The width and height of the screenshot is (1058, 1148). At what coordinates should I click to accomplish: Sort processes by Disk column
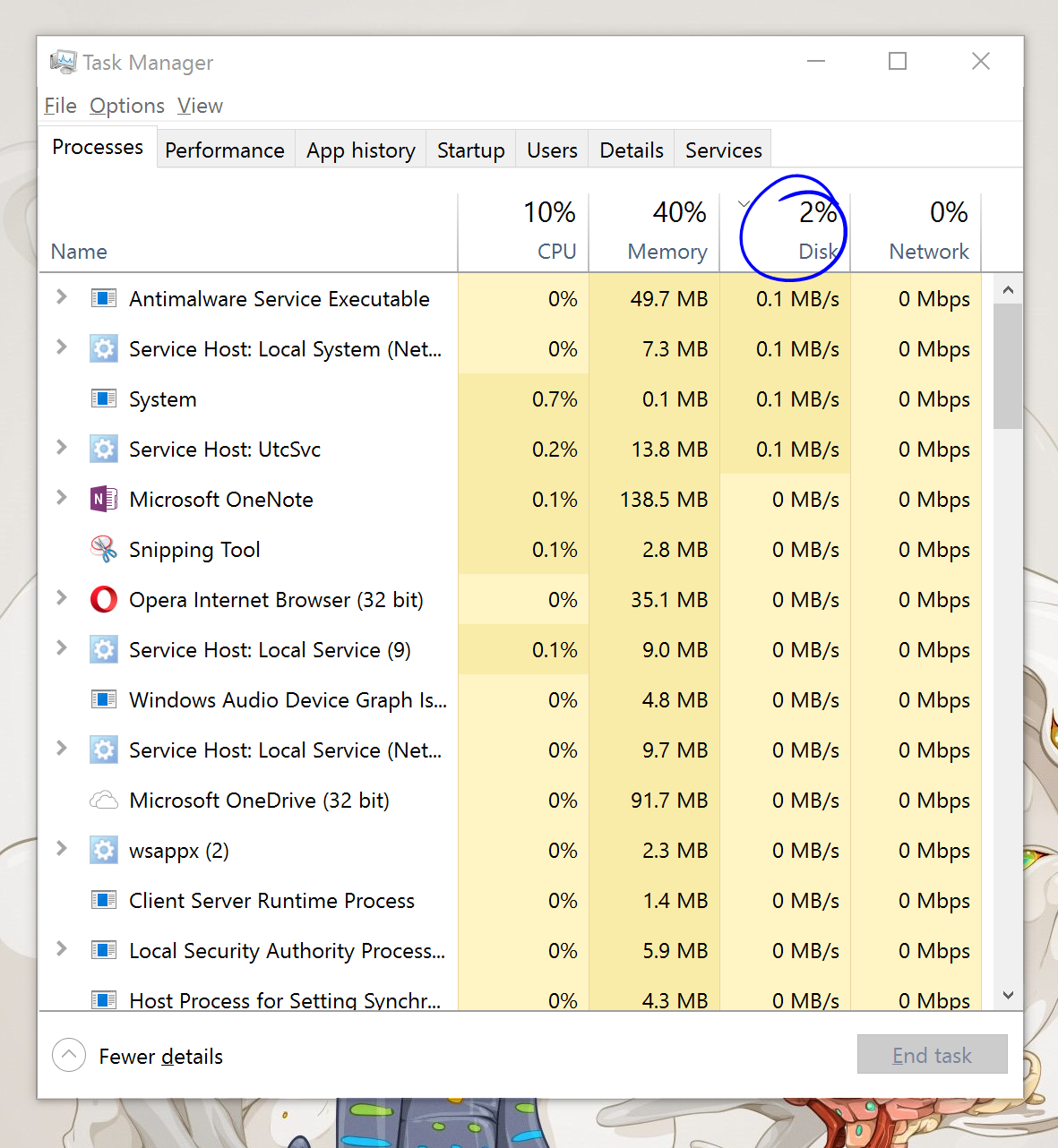click(x=785, y=232)
